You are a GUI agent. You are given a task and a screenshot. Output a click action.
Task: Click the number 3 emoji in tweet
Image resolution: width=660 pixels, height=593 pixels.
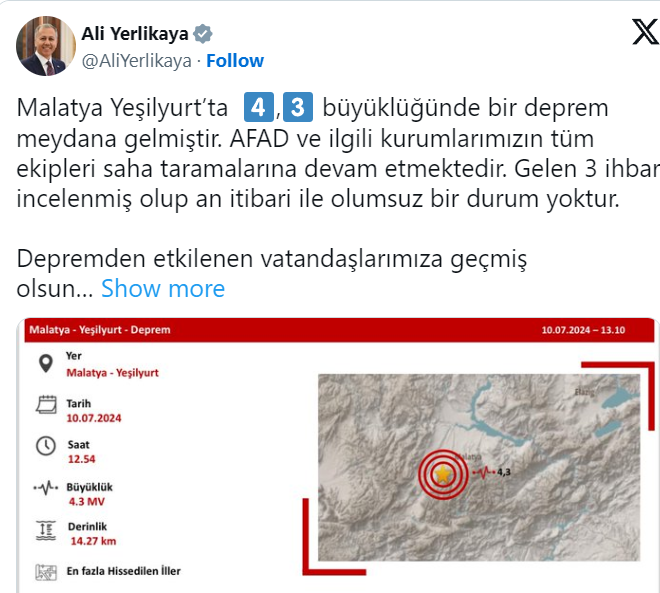pos(298,107)
